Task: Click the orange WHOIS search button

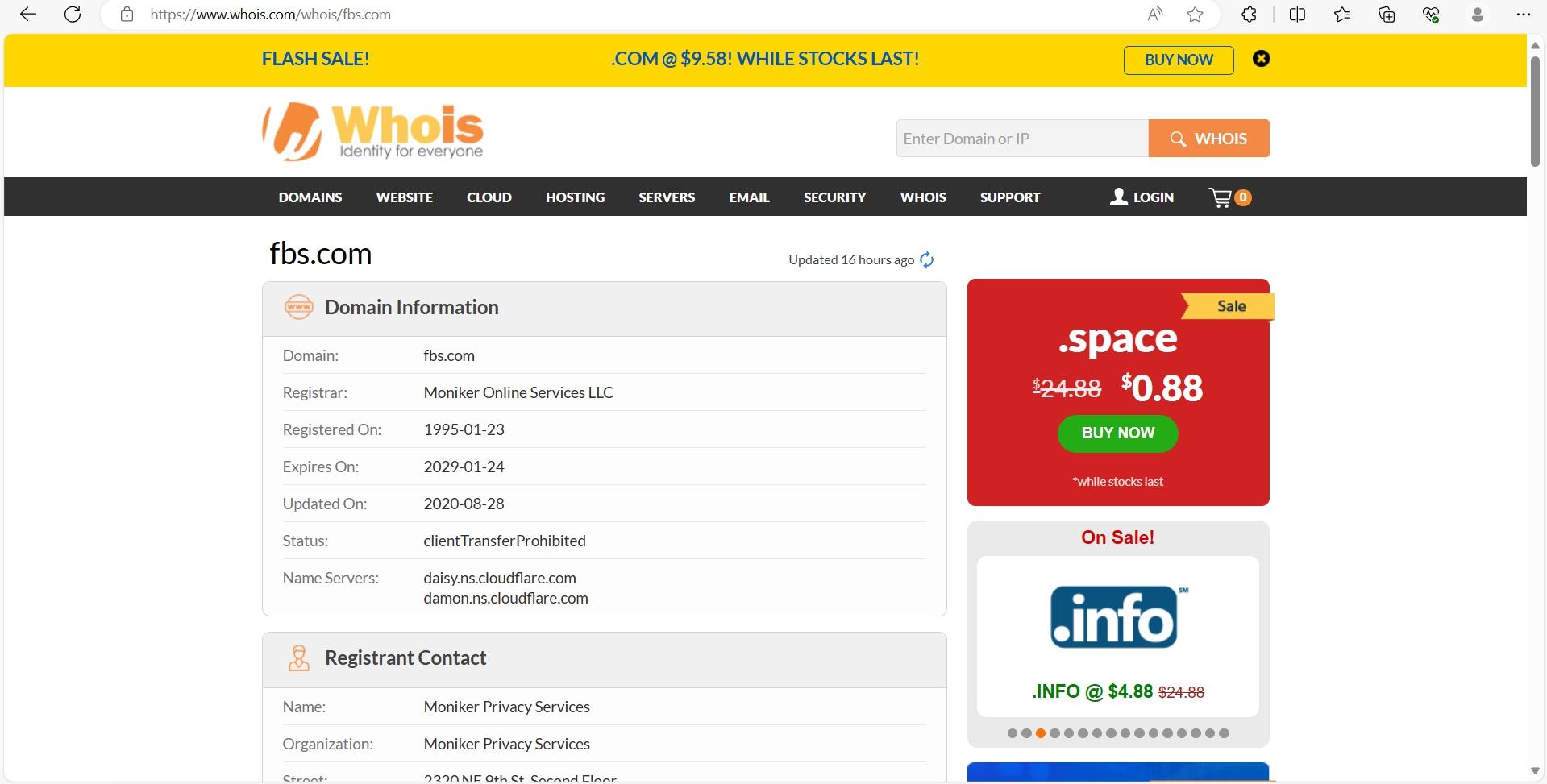Action: (1208, 139)
